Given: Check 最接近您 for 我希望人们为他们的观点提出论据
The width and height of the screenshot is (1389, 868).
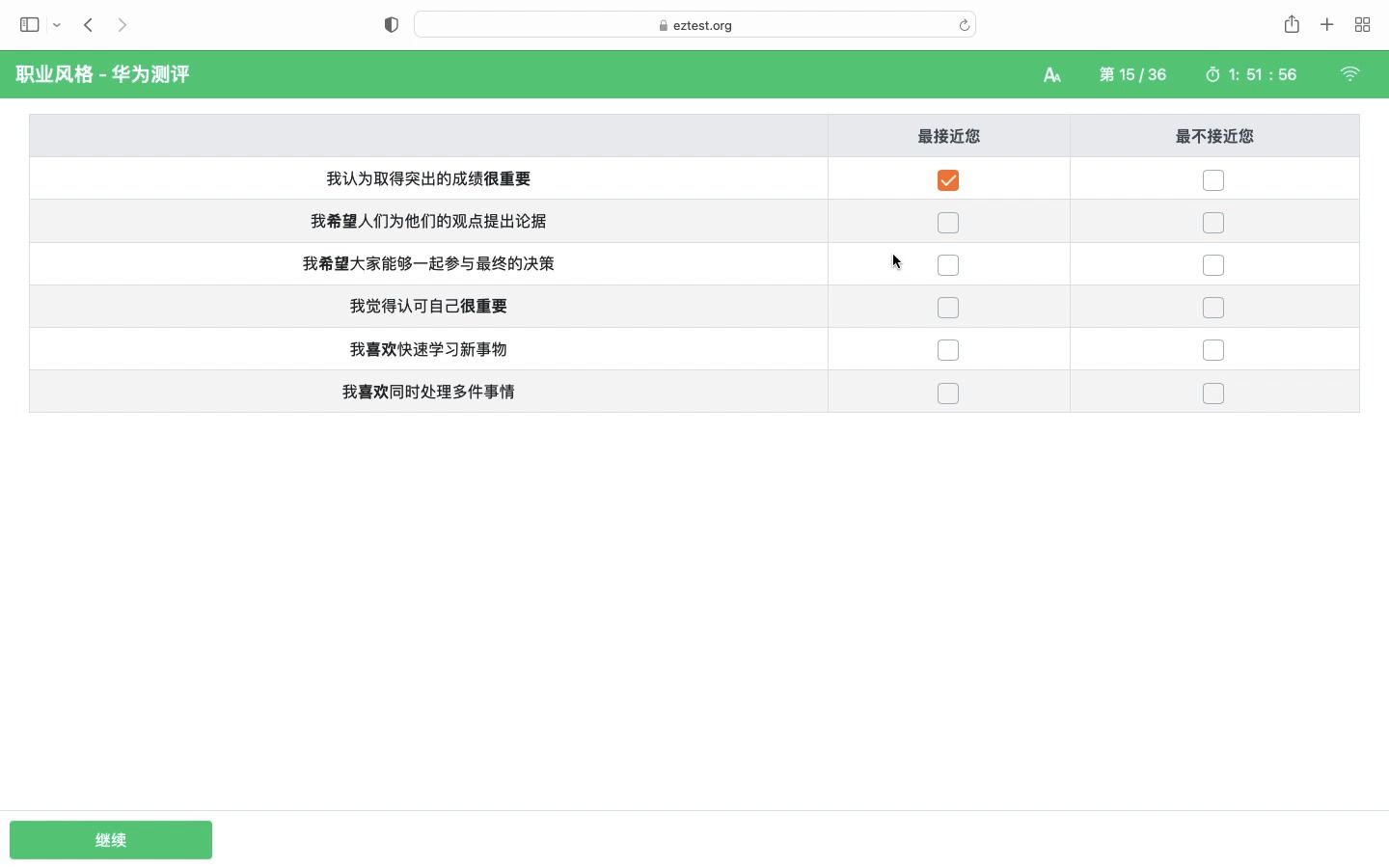Looking at the screenshot, I should [x=948, y=223].
